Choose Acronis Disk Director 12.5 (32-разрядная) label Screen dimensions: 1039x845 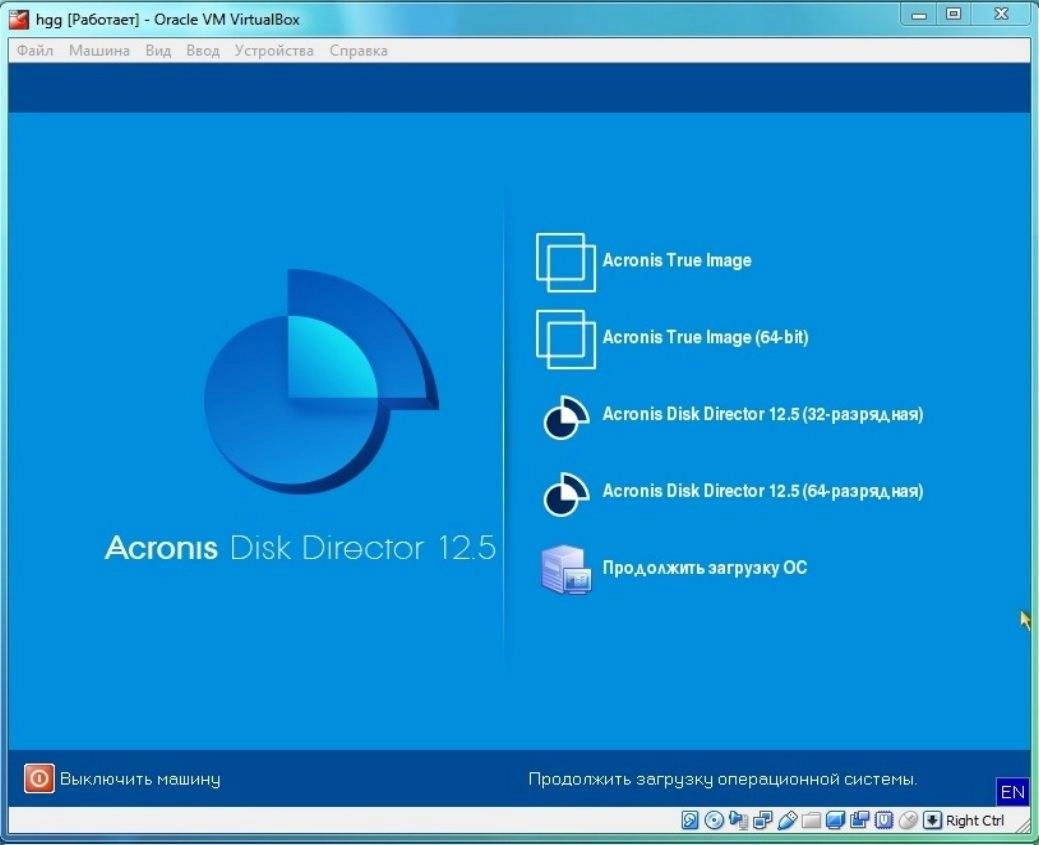click(x=763, y=414)
